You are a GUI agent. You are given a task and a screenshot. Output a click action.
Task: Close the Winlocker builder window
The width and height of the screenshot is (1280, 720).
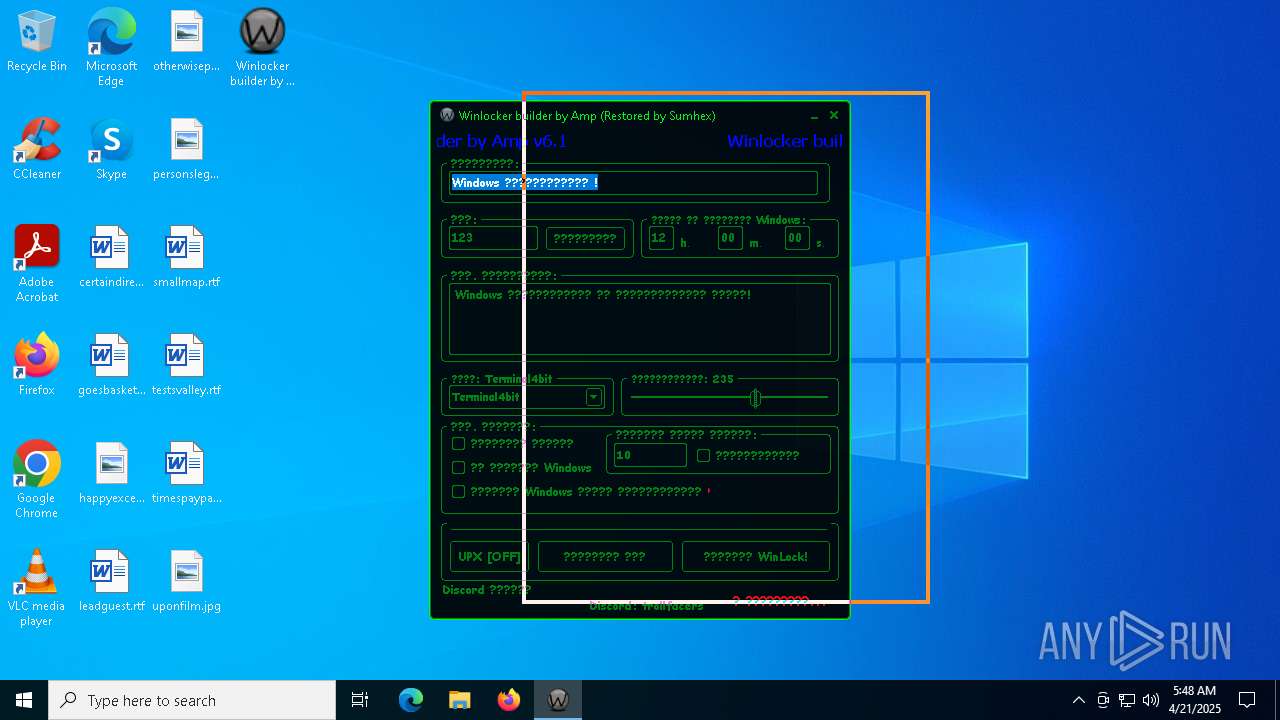click(834, 116)
